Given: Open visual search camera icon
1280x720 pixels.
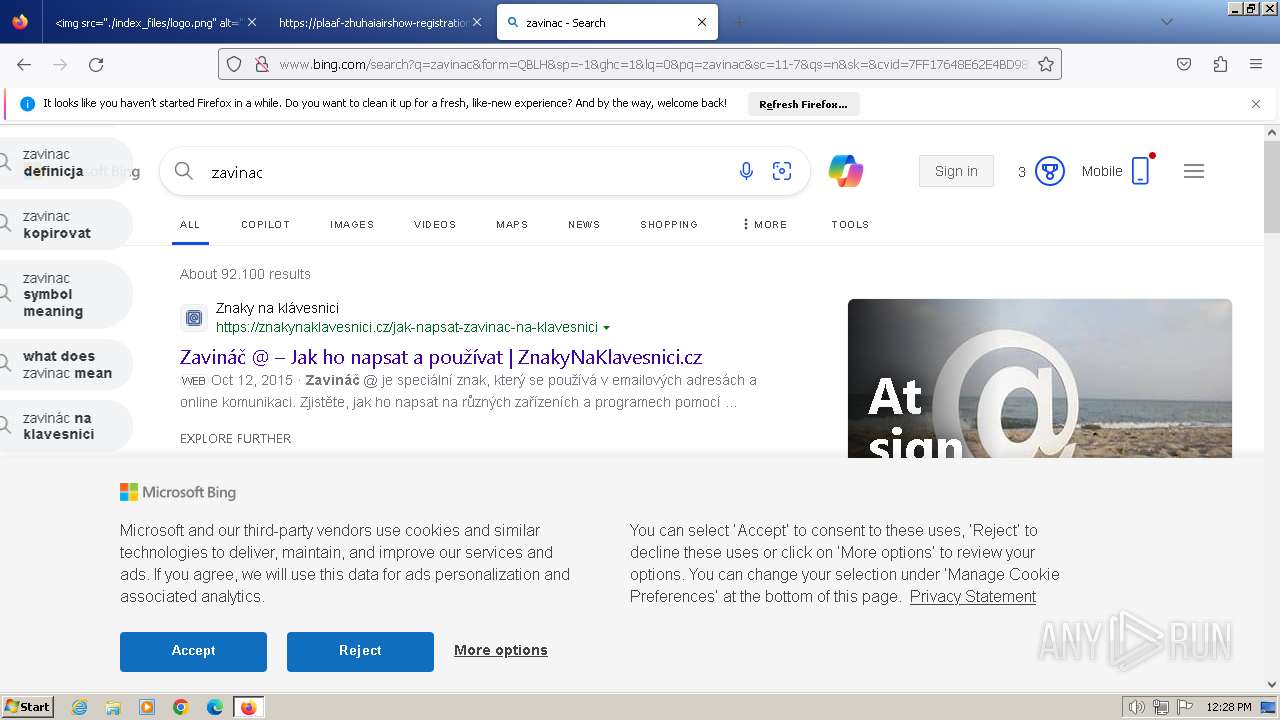Looking at the screenshot, I should pos(782,171).
